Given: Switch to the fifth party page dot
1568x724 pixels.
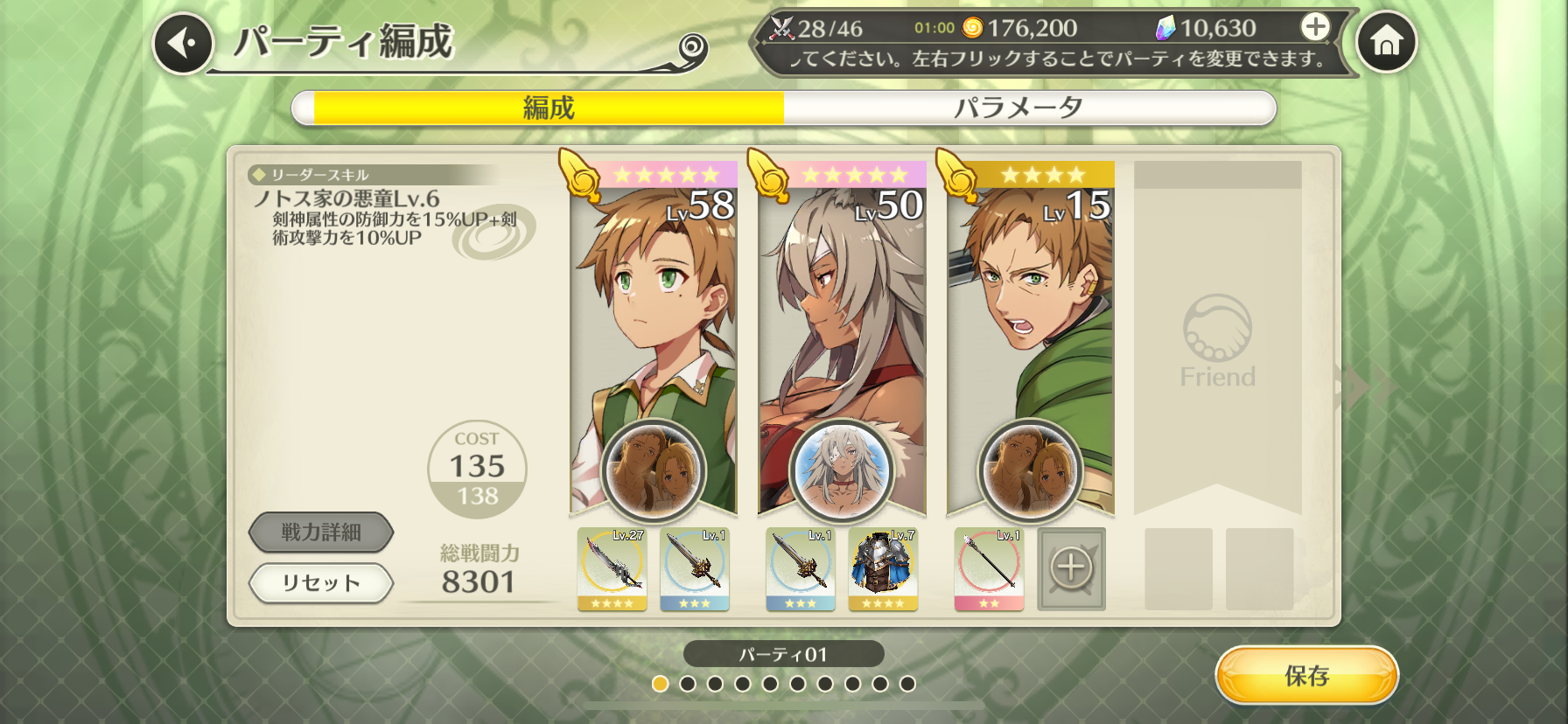Looking at the screenshot, I should [770, 684].
